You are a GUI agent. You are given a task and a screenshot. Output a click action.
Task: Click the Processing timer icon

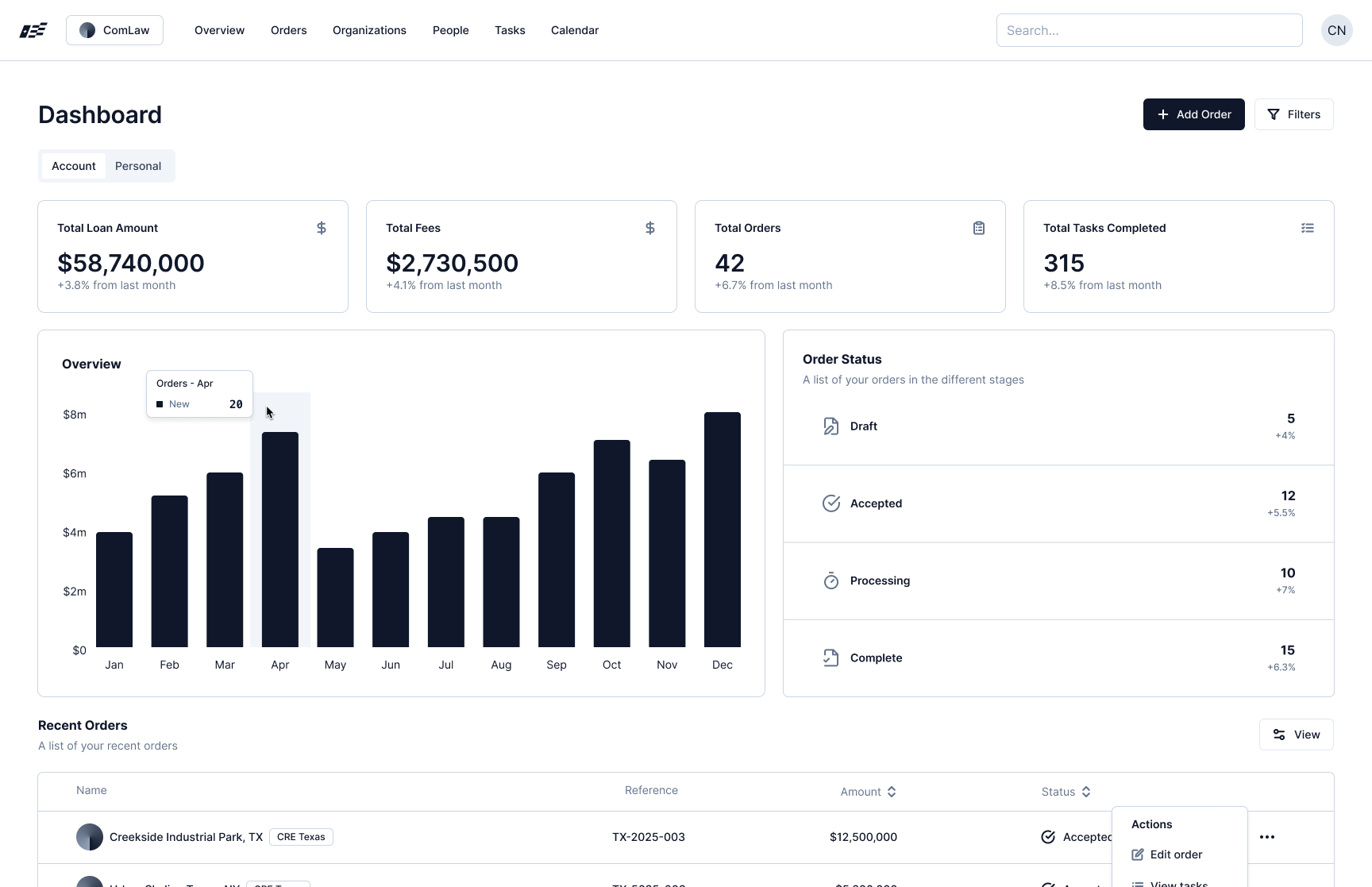tap(831, 580)
